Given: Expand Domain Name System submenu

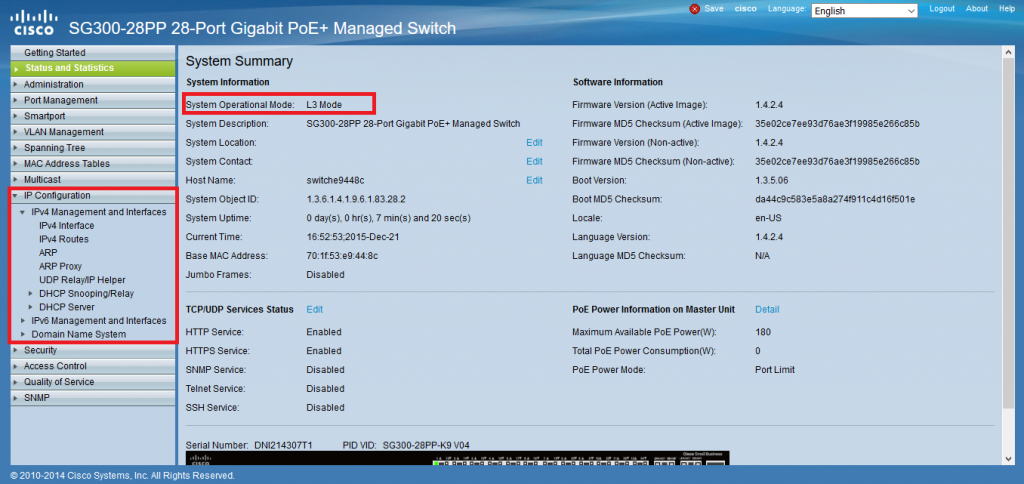Looking at the screenshot, I should click(78, 334).
